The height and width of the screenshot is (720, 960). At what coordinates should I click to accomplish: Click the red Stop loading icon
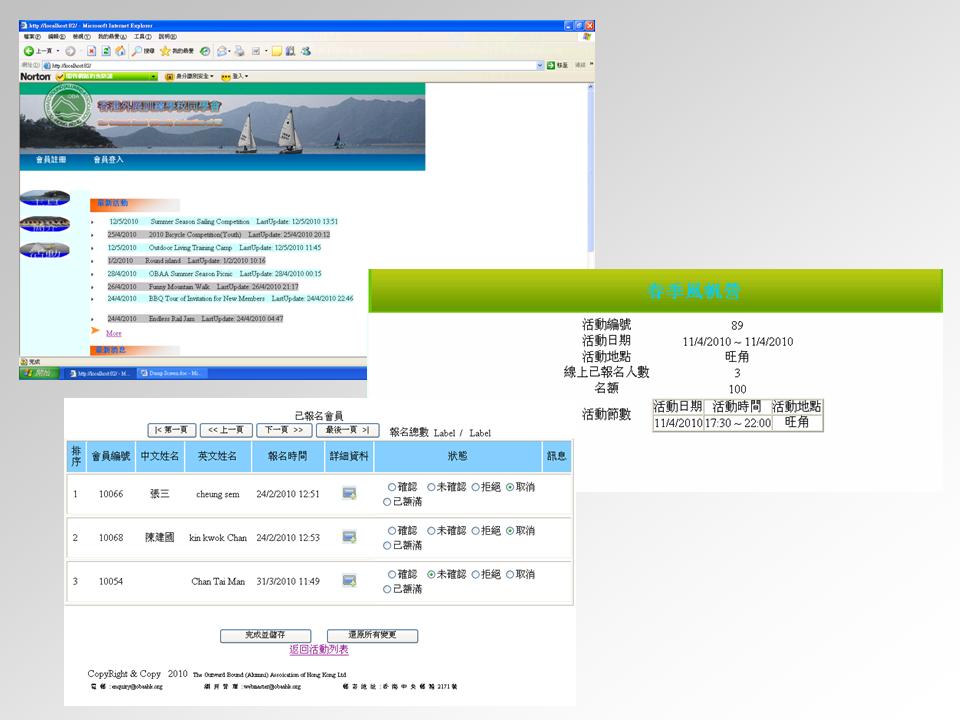[x=91, y=50]
